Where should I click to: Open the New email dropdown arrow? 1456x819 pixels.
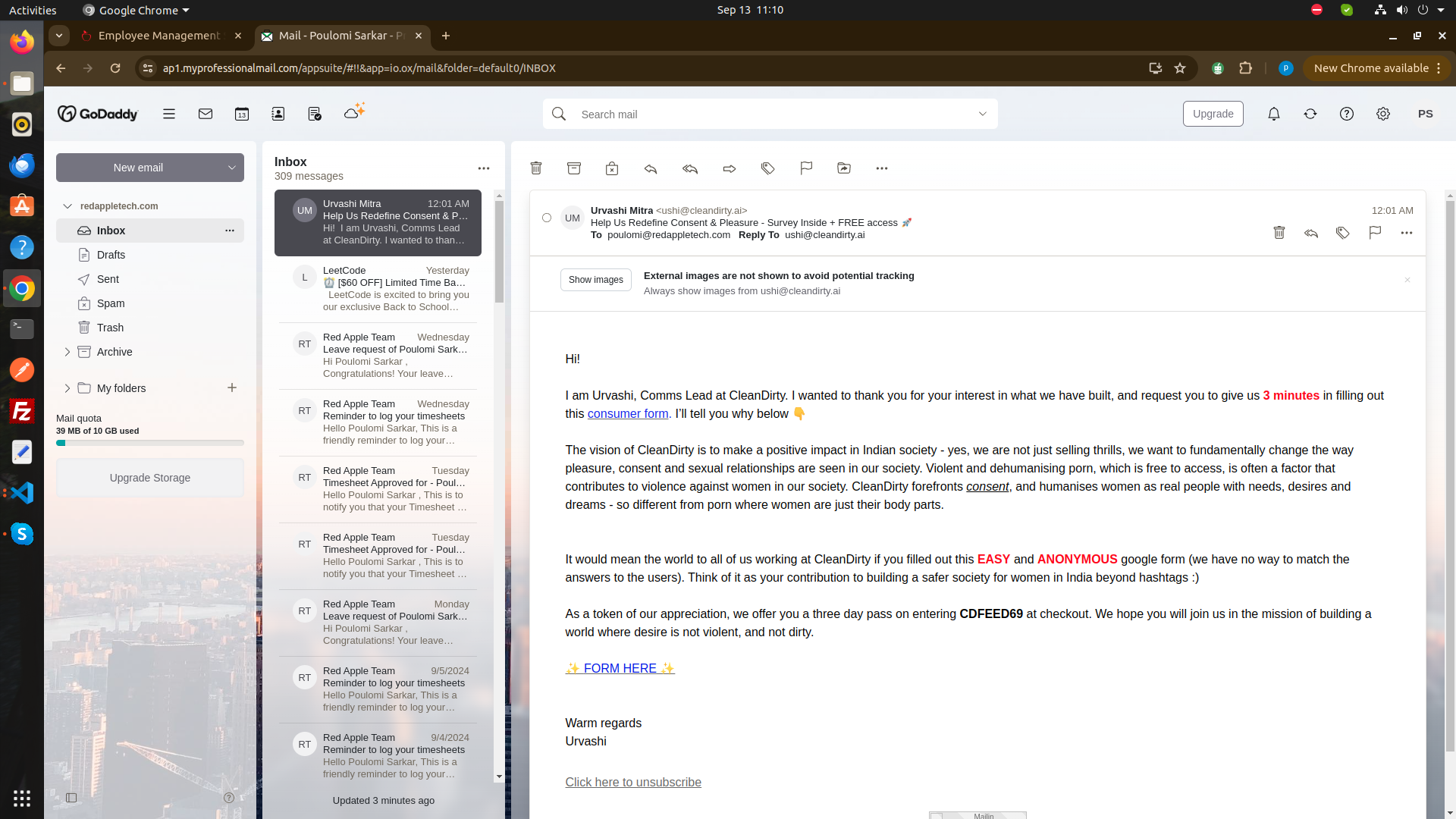(232, 168)
